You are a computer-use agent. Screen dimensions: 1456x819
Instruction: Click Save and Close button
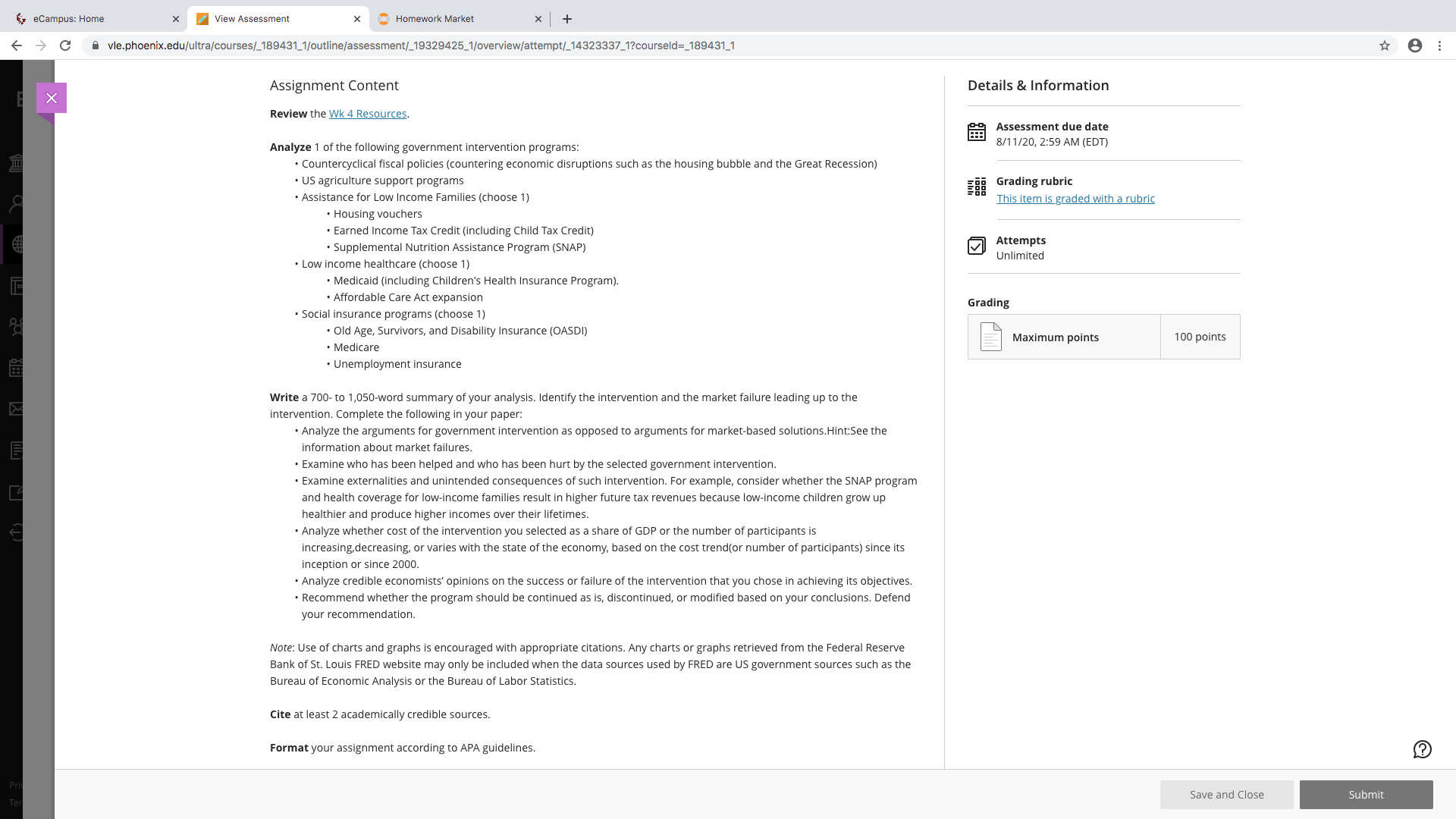[x=1226, y=795]
